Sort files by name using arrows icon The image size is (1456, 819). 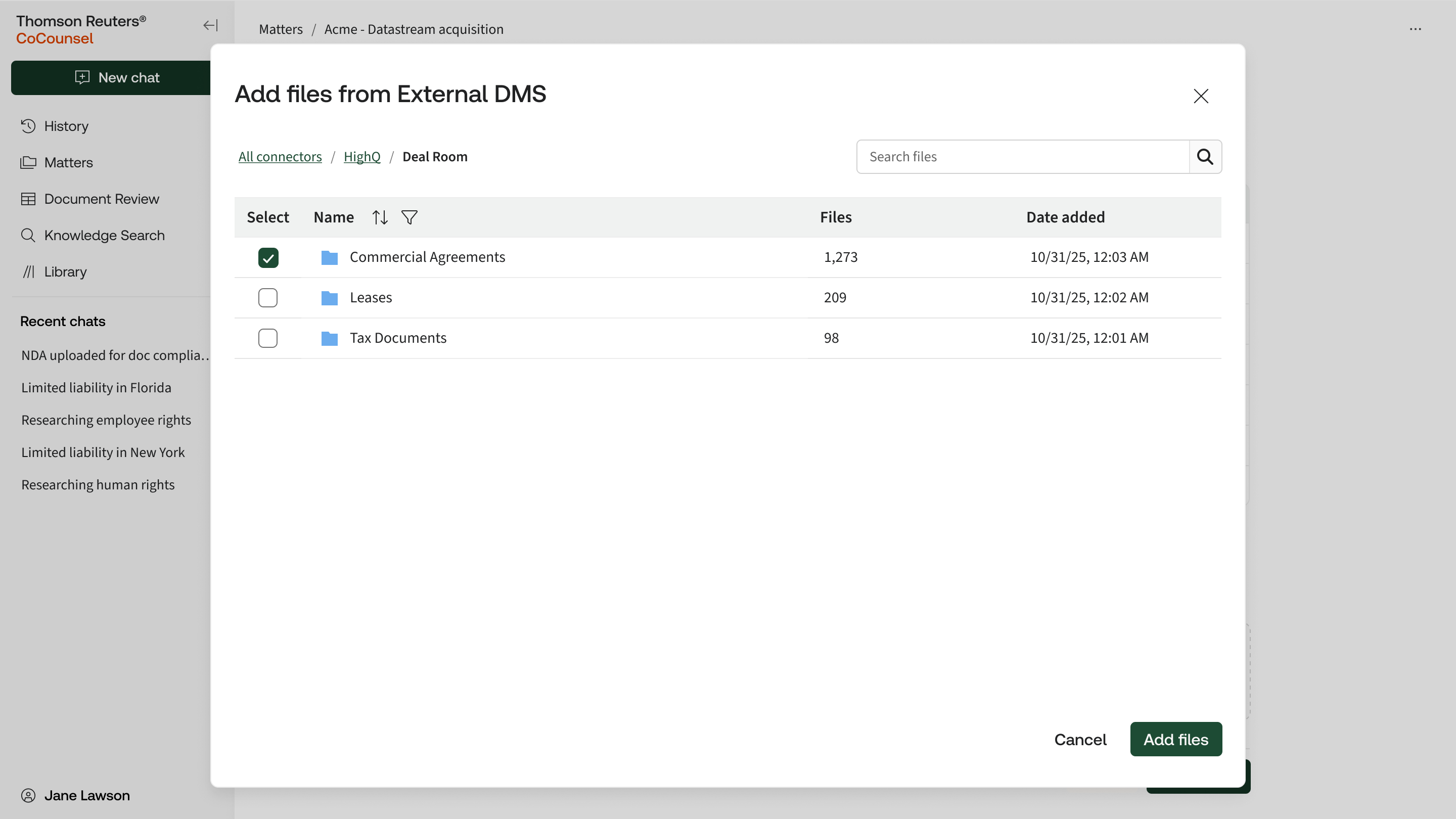(380, 217)
